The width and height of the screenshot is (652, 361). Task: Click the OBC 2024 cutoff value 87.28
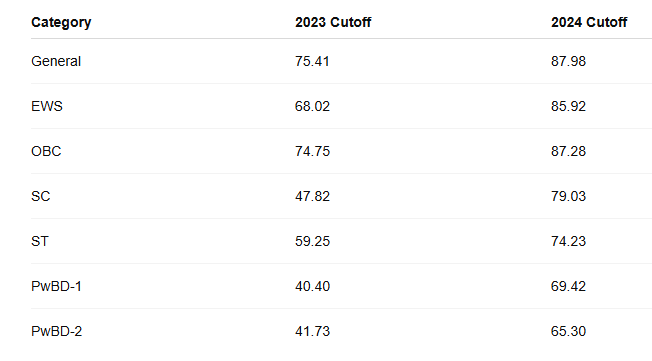pyautogui.click(x=568, y=151)
